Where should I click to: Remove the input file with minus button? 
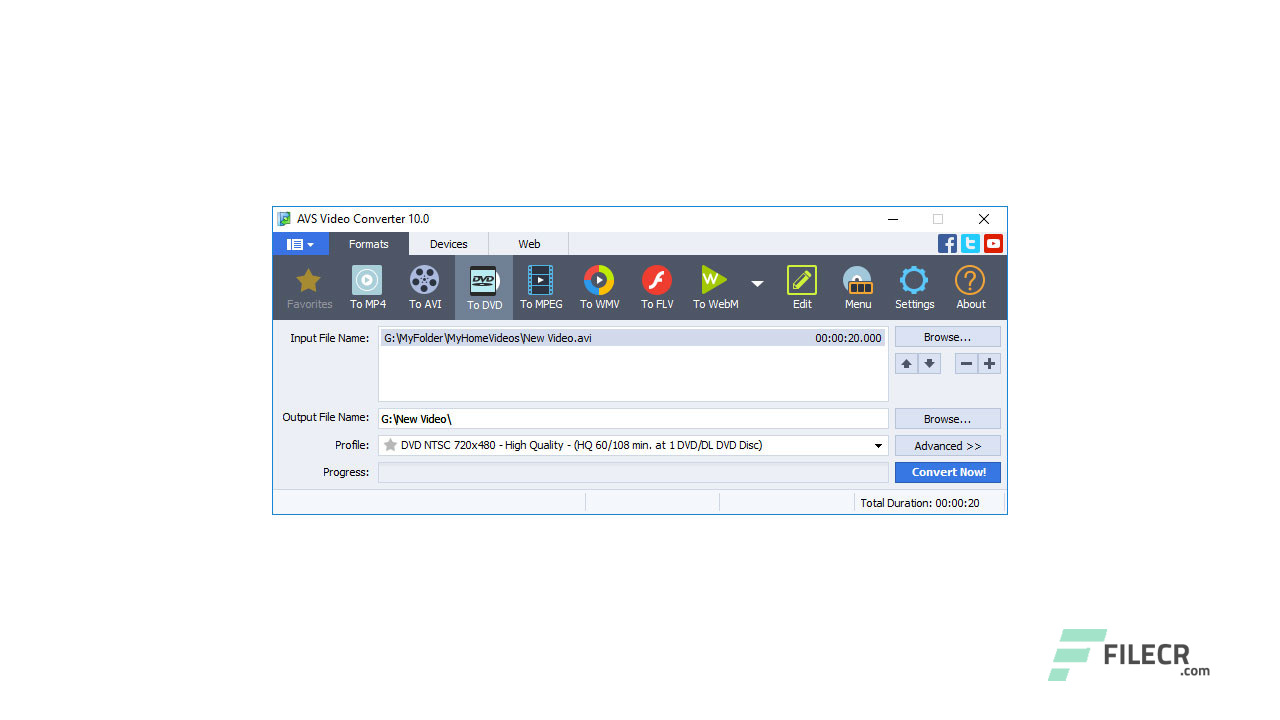tap(966, 364)
